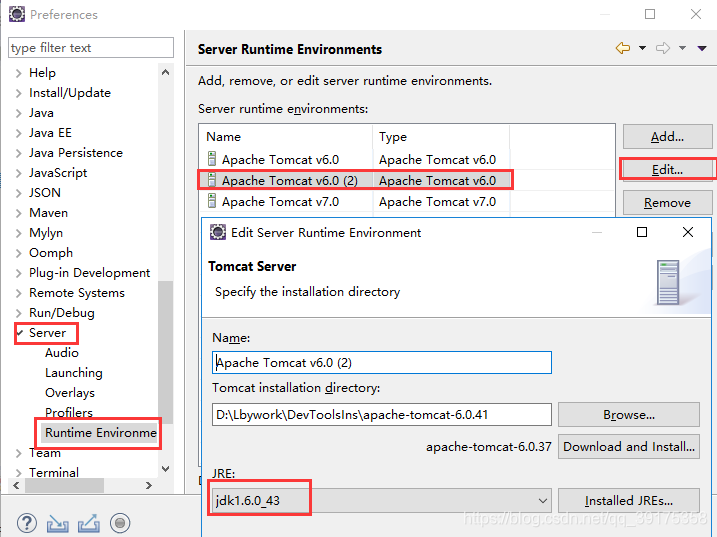This screenshot has width=717, height=537.
Task: Select Audio under Server
Action: point(62,353)
